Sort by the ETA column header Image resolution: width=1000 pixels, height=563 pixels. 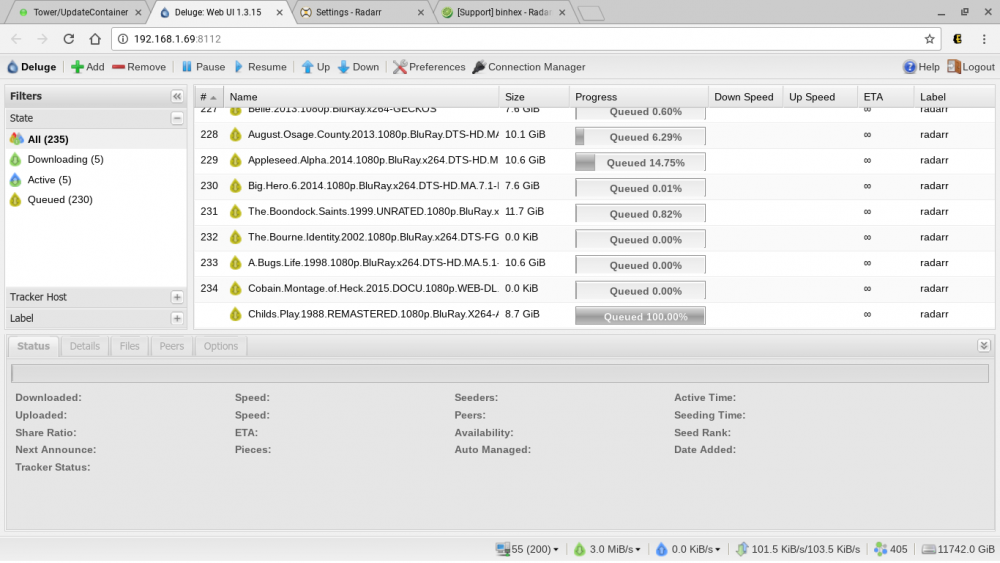[885, 97]
